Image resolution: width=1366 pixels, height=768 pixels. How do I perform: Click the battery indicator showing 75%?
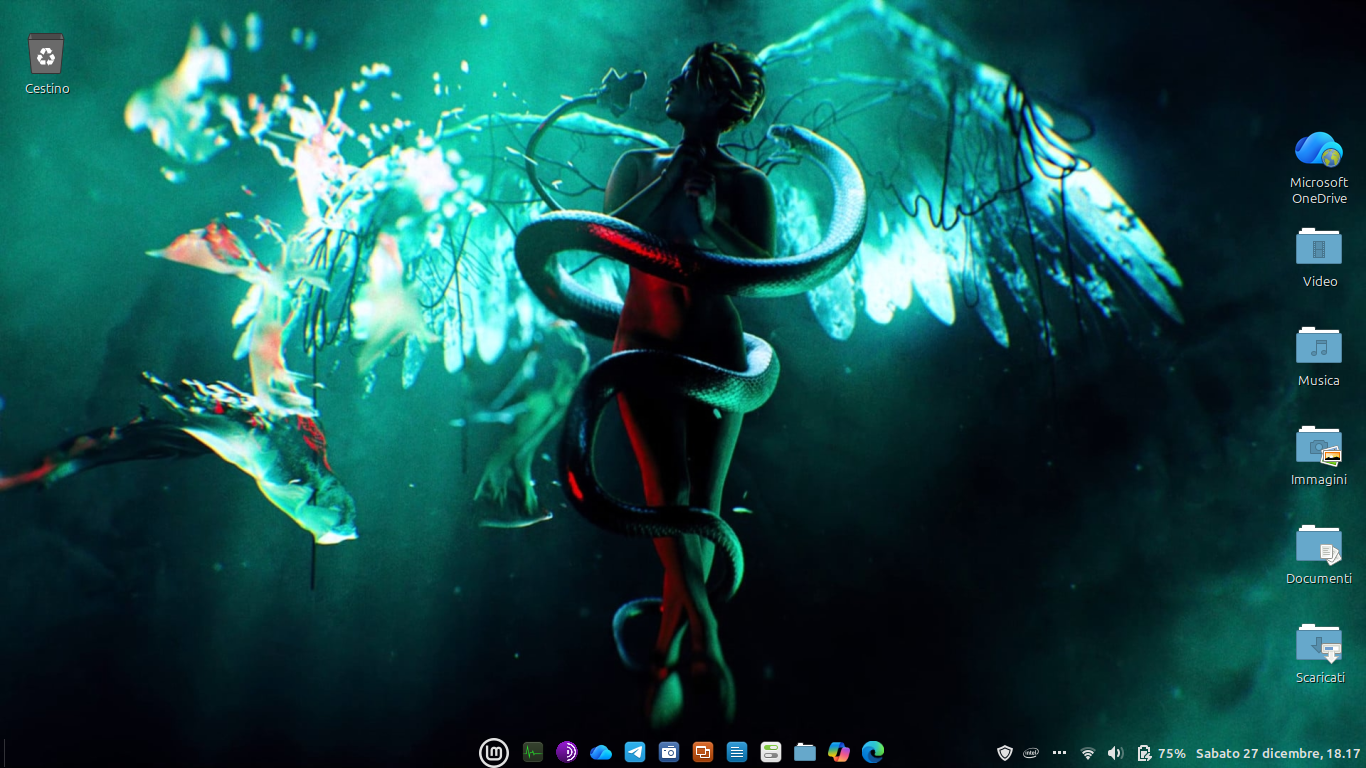1160,753
